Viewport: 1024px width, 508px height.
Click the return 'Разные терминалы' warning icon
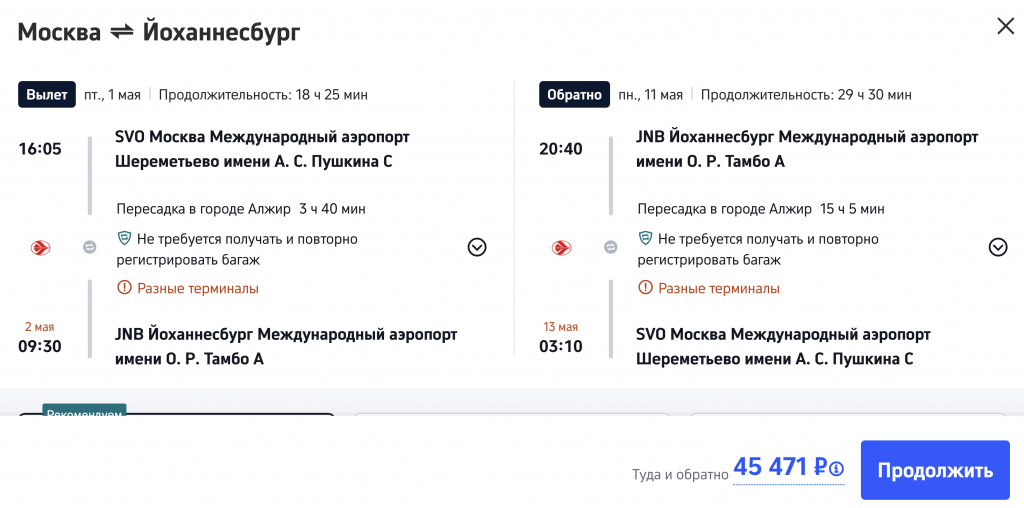[646, 288]
